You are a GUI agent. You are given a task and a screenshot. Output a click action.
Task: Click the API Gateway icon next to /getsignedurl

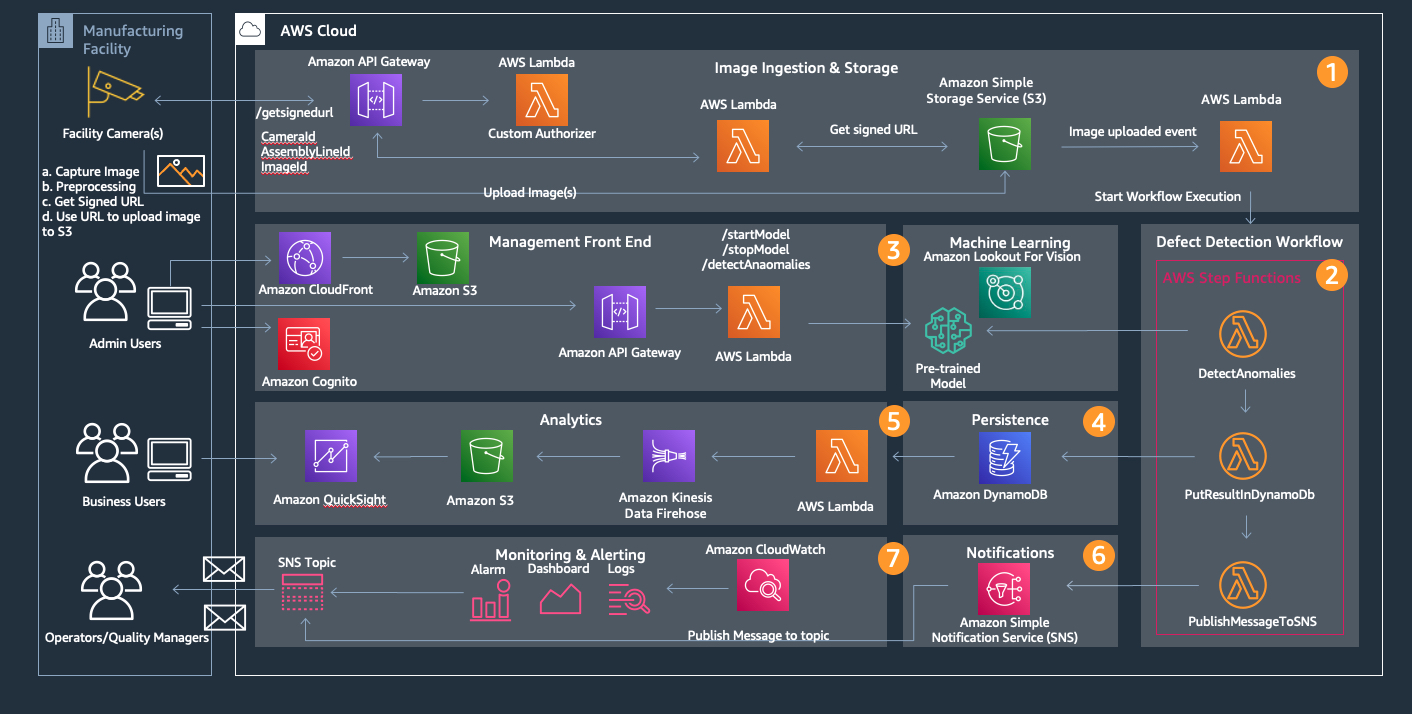pyautogui.click(x=375, y=100)
